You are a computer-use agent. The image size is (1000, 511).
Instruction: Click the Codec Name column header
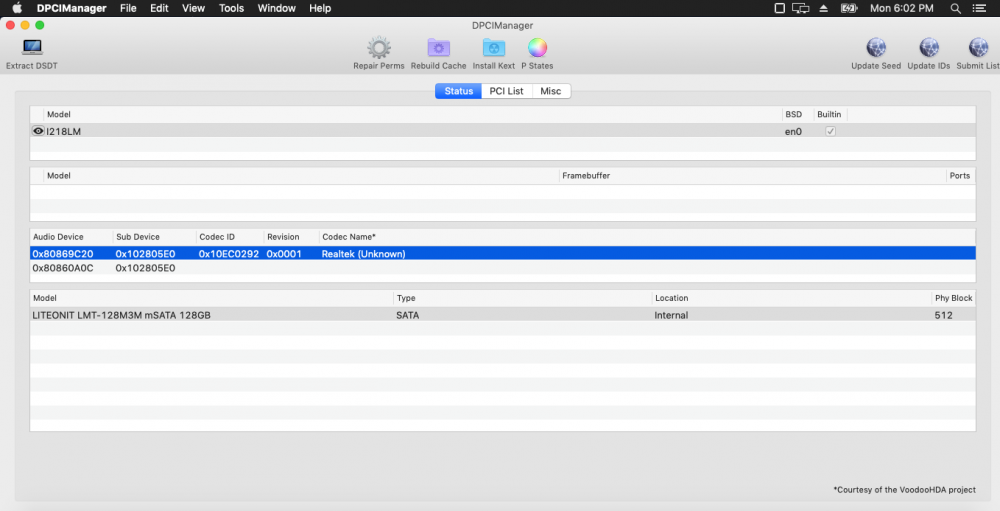(x=348, y=237)
